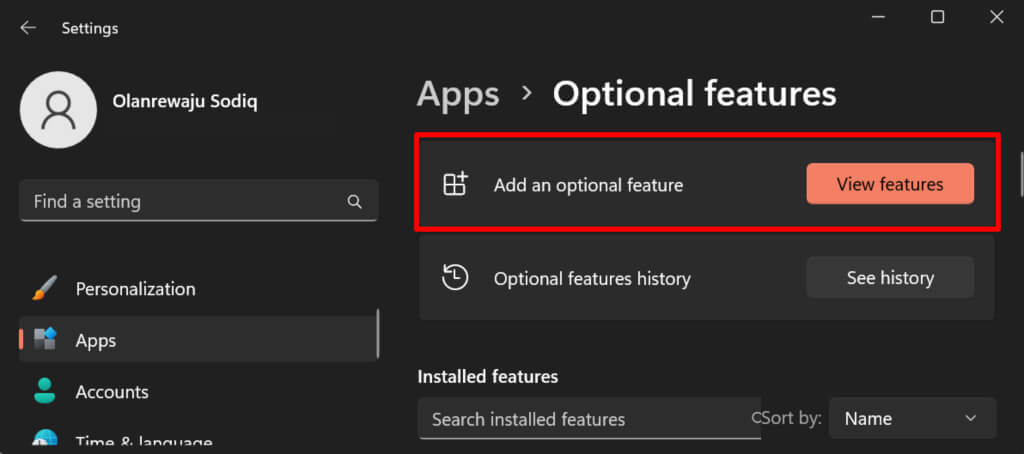
Task: Open the Personalization settings page
Action: [135, 289]
